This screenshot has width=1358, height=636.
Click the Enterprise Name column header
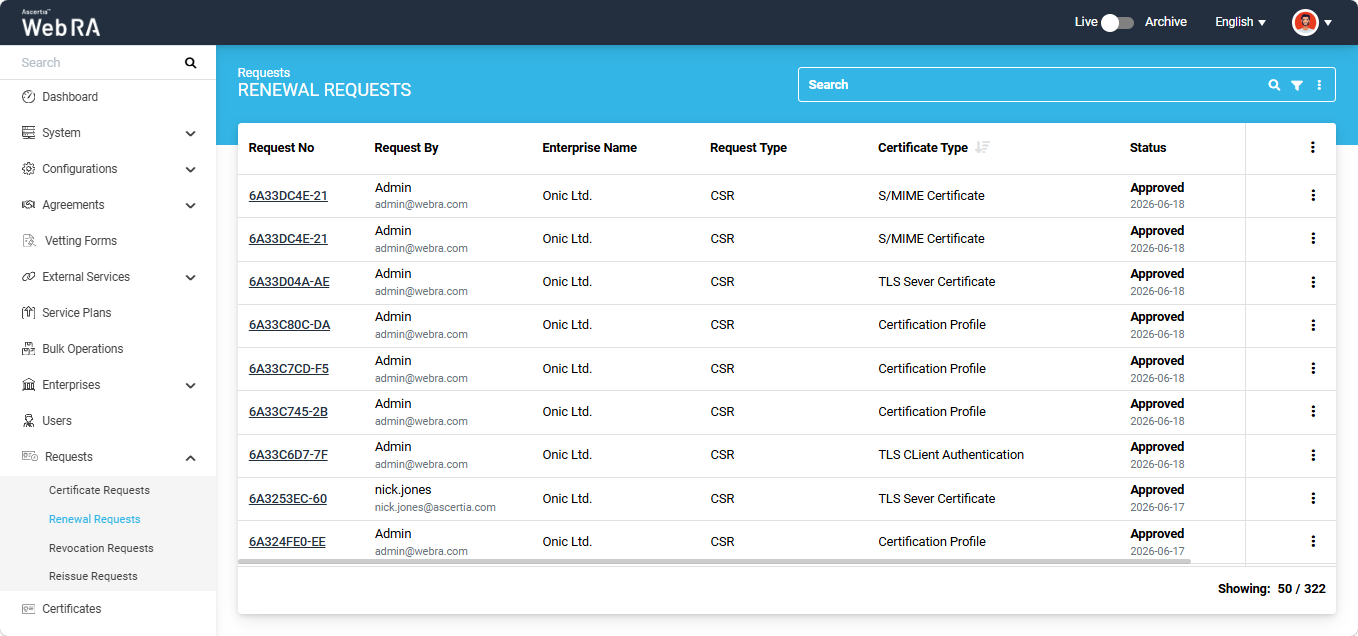(x=589, y=148)
